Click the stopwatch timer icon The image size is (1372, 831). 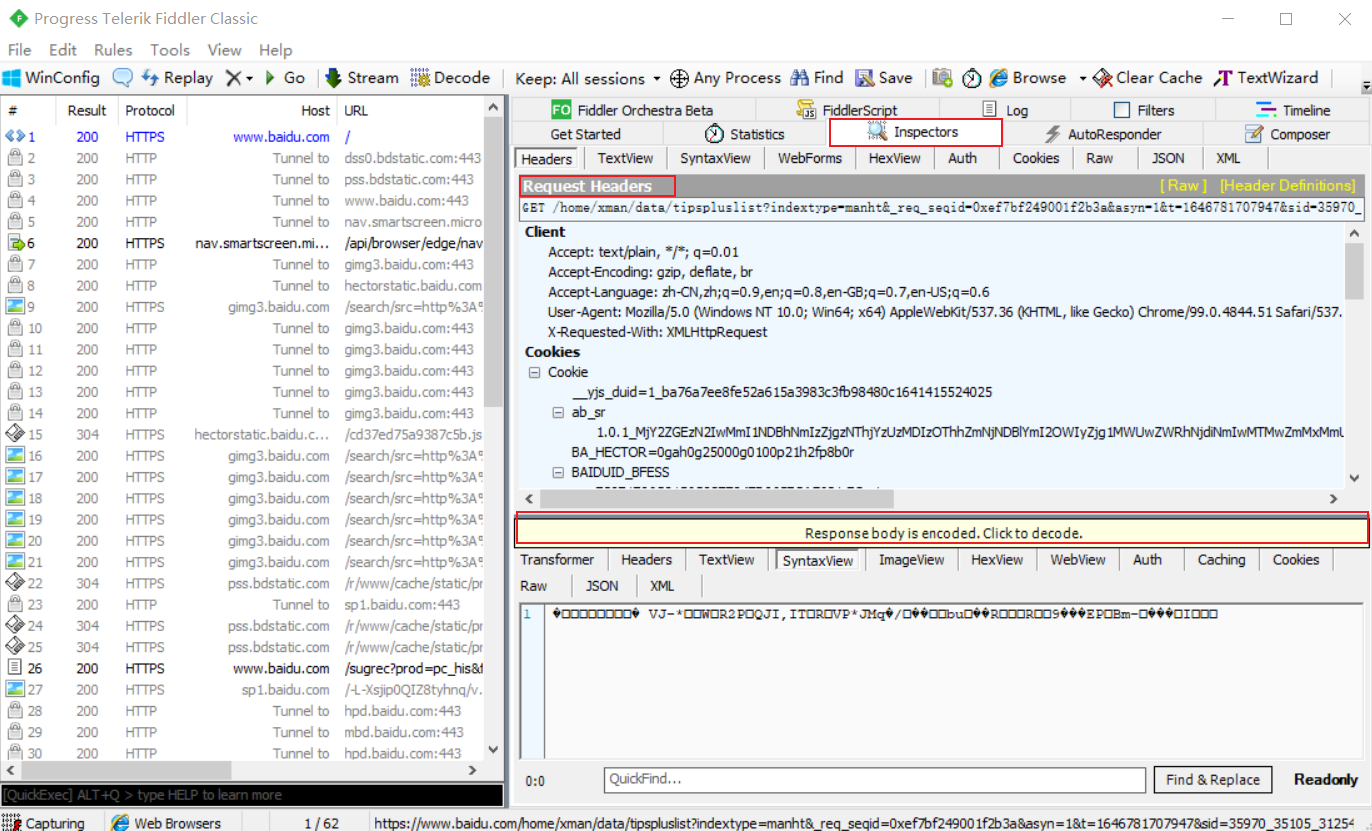click(x=972, y=78)
